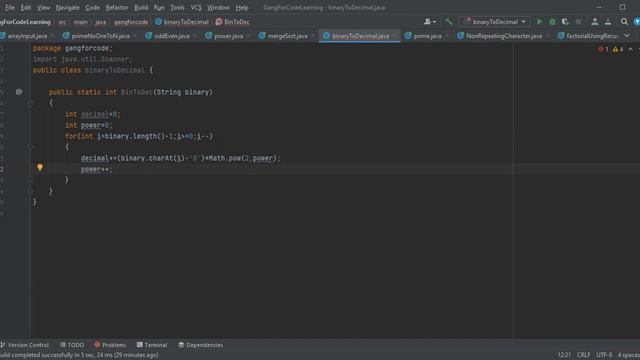The height and width of the screenshot is (360, 640).
Task: Go to previous highlighted problem with up arrow
Action: tap(630, 49)
